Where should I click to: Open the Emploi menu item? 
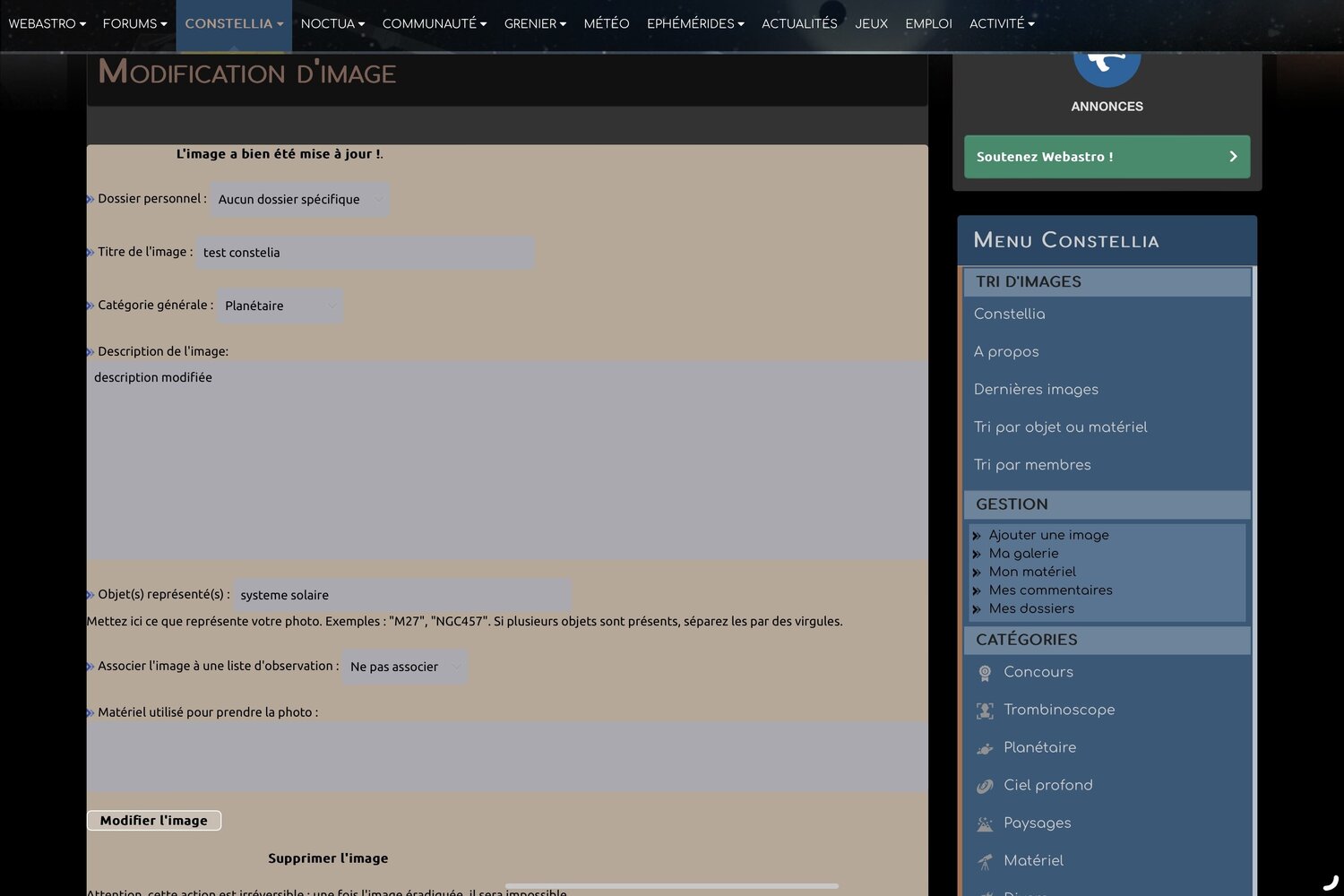click(x=928, y=24)
